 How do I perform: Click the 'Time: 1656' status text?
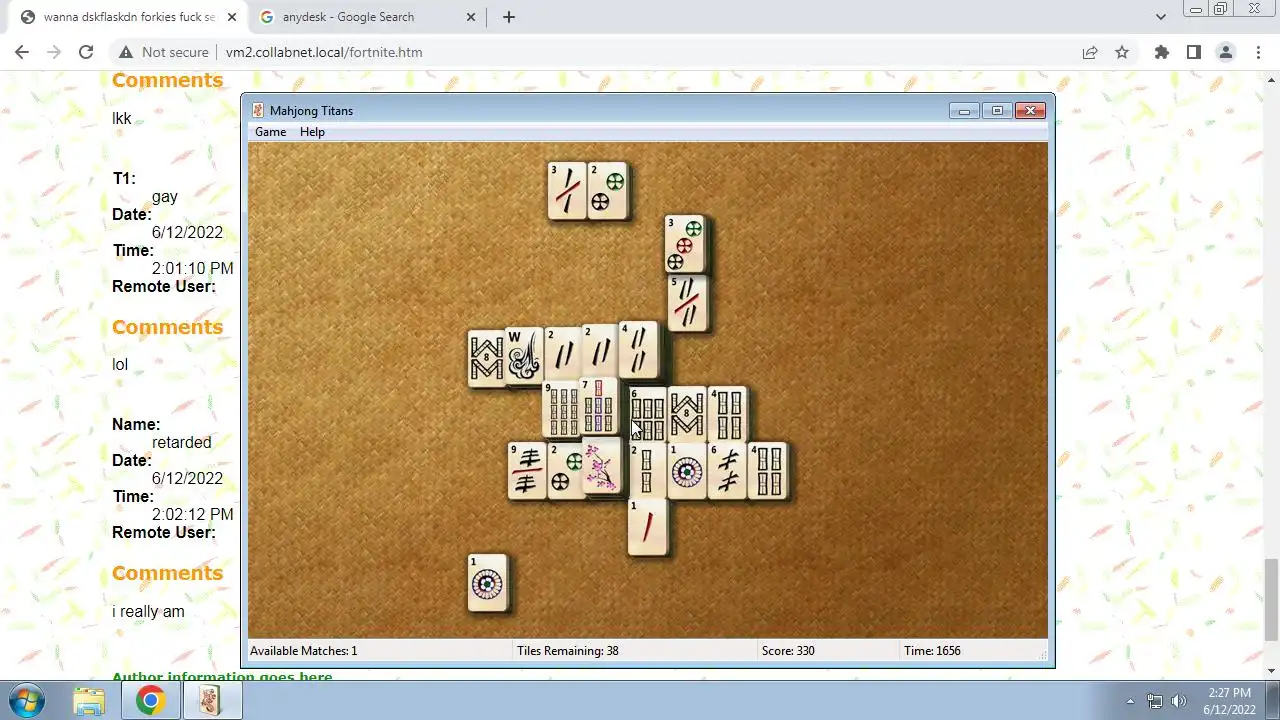tap(932, 651)
